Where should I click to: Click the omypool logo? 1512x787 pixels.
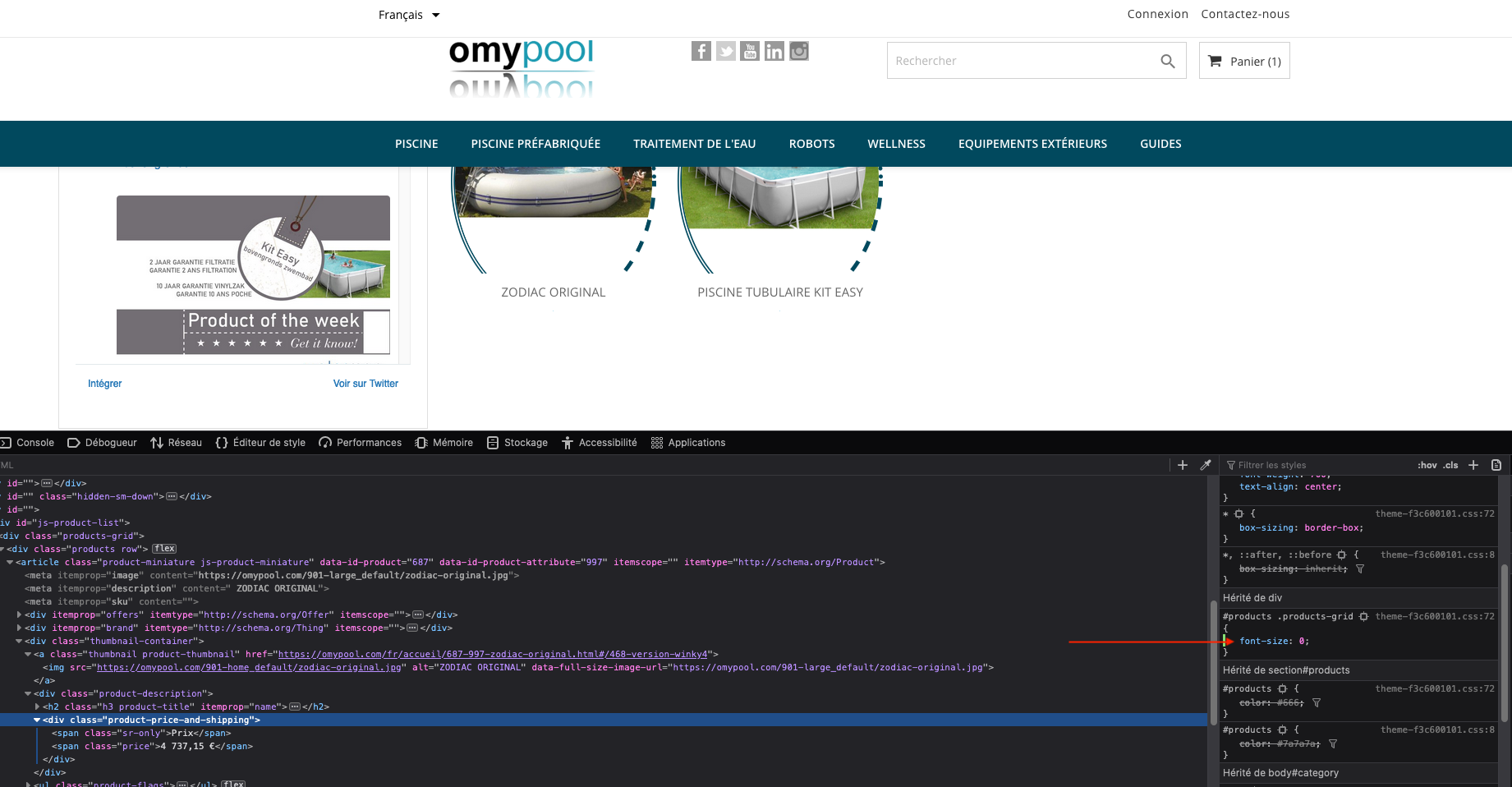(521, 68)
